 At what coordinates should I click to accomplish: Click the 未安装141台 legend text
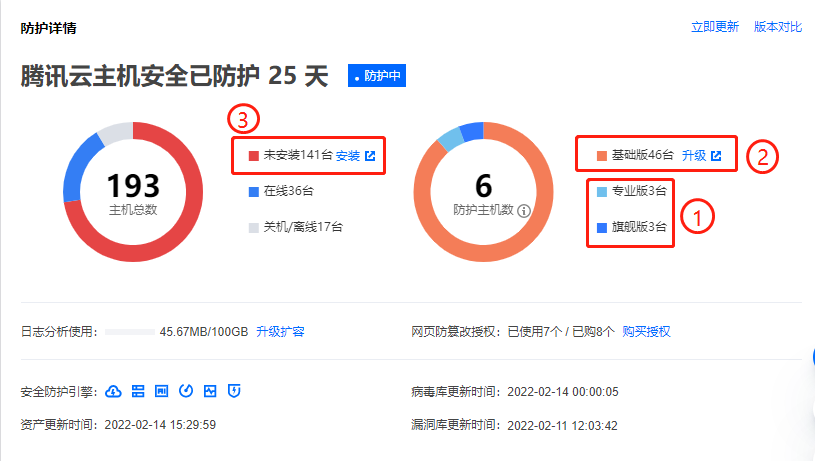tap(298, 155)
